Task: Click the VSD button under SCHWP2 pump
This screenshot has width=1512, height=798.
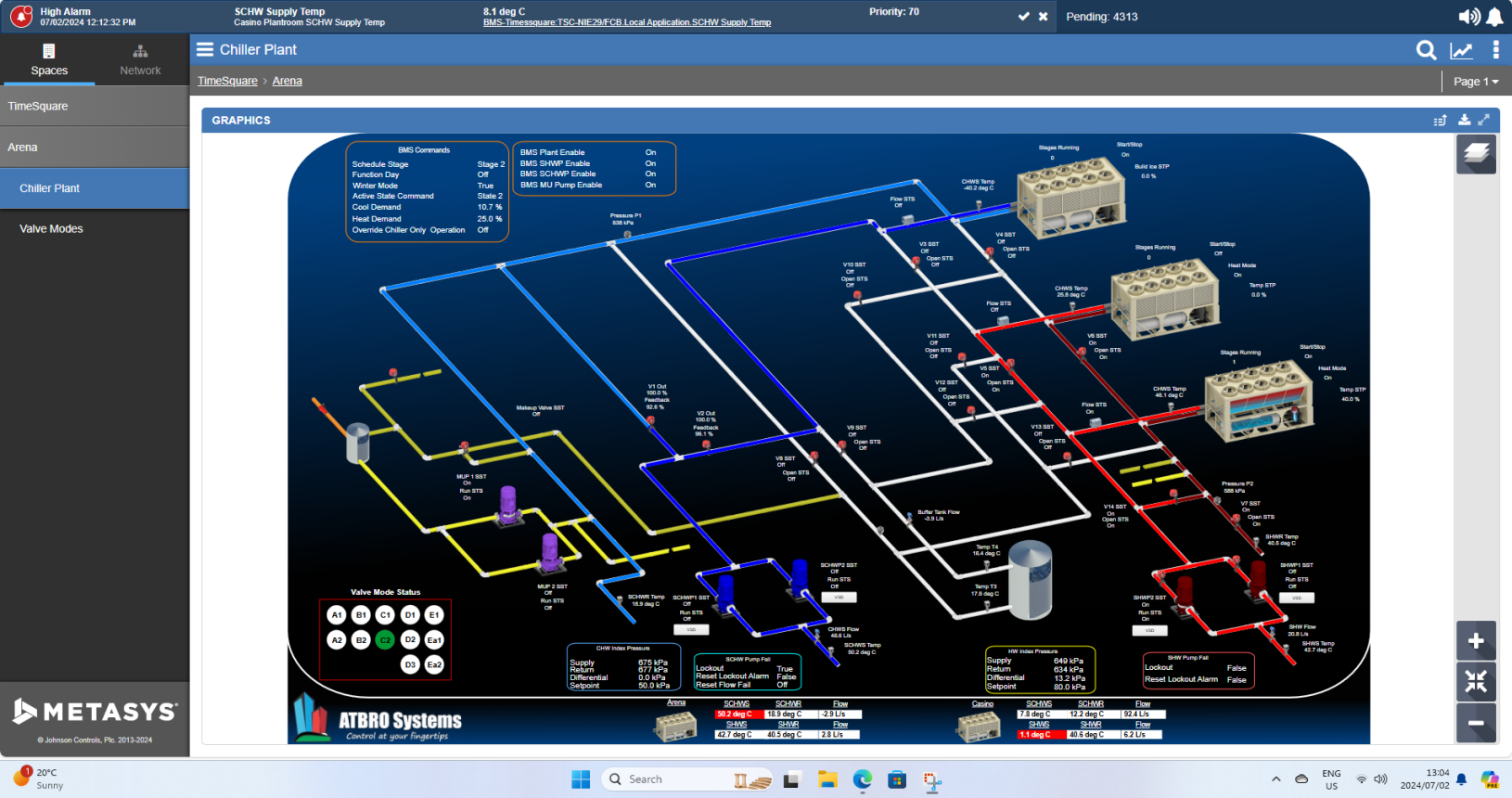Action: tap(839, 598)
